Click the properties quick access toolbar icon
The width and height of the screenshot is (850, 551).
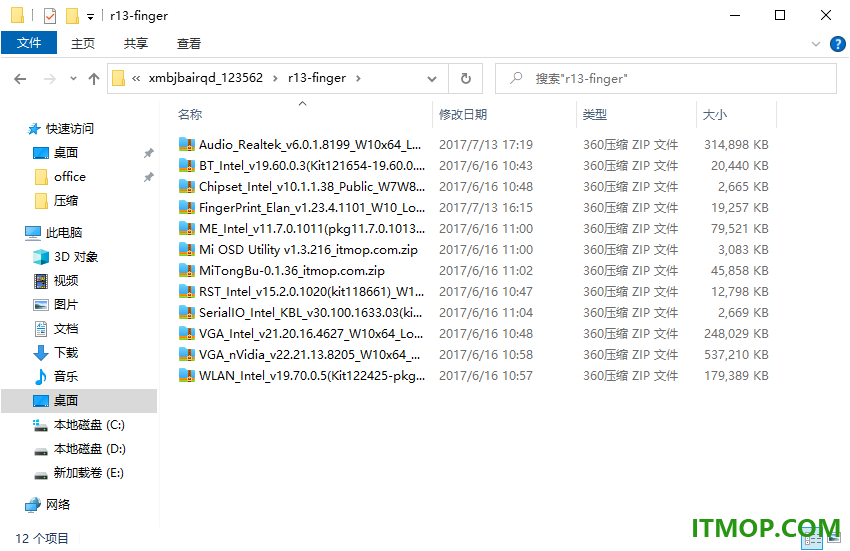(50, 16)
